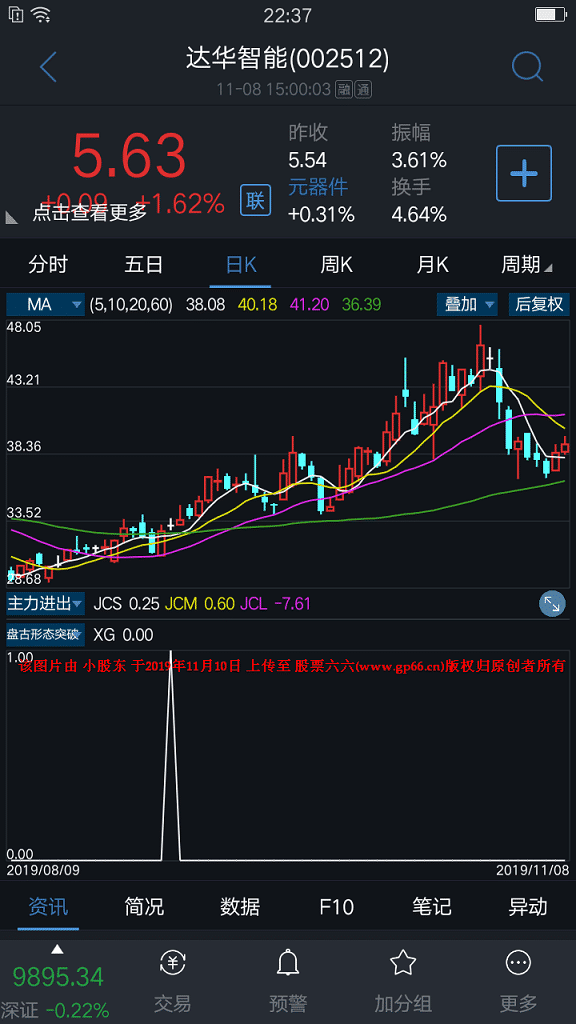
Task: Tap the MA20 value 41.20
Action: (x=310, y=304)
